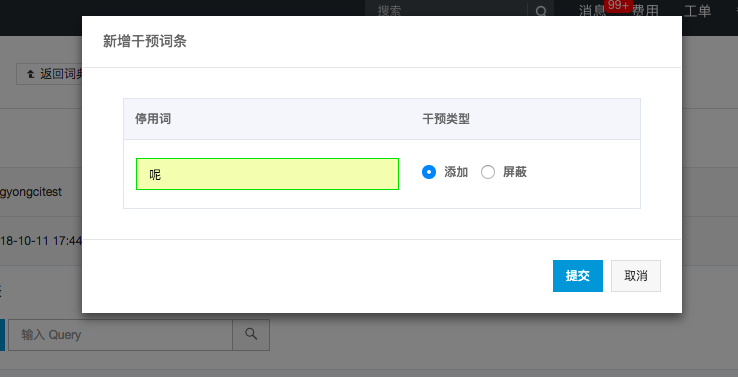Screen dimensions: 738x377
Task: Go back using the 返回词典 button
Action: click(50, 74)
